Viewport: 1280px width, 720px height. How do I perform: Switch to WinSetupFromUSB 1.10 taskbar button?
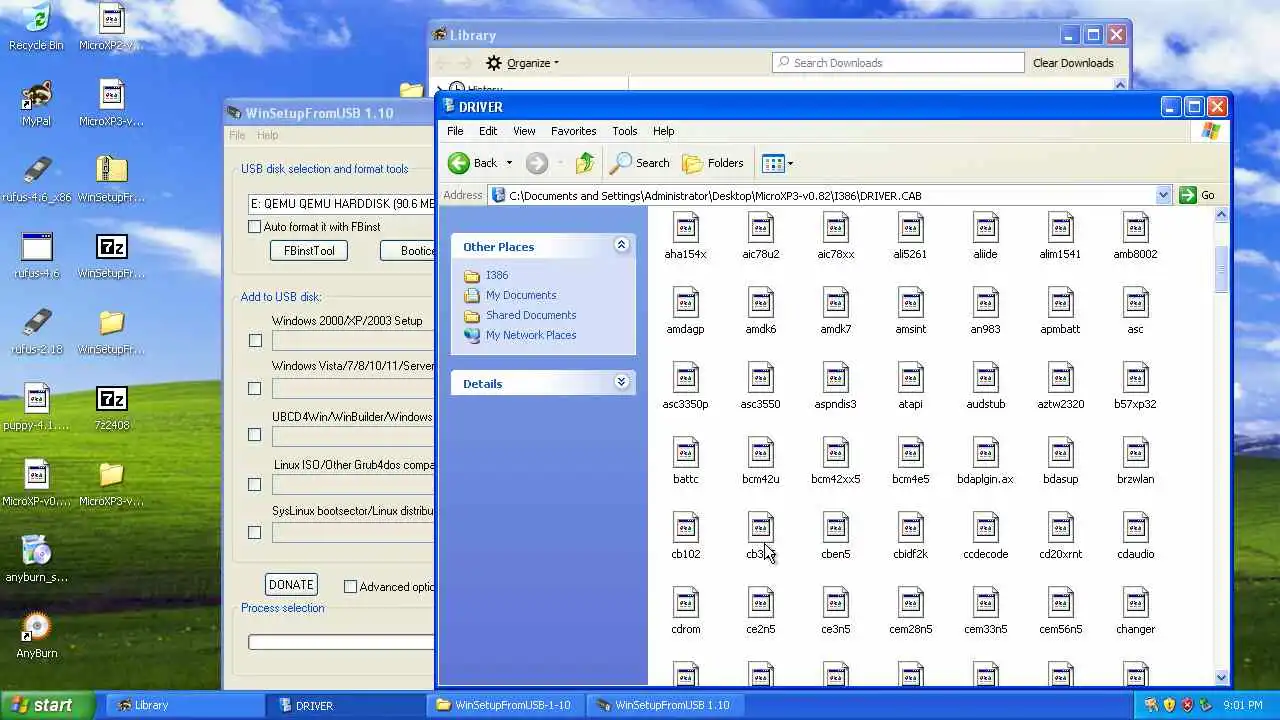(665, 705)
